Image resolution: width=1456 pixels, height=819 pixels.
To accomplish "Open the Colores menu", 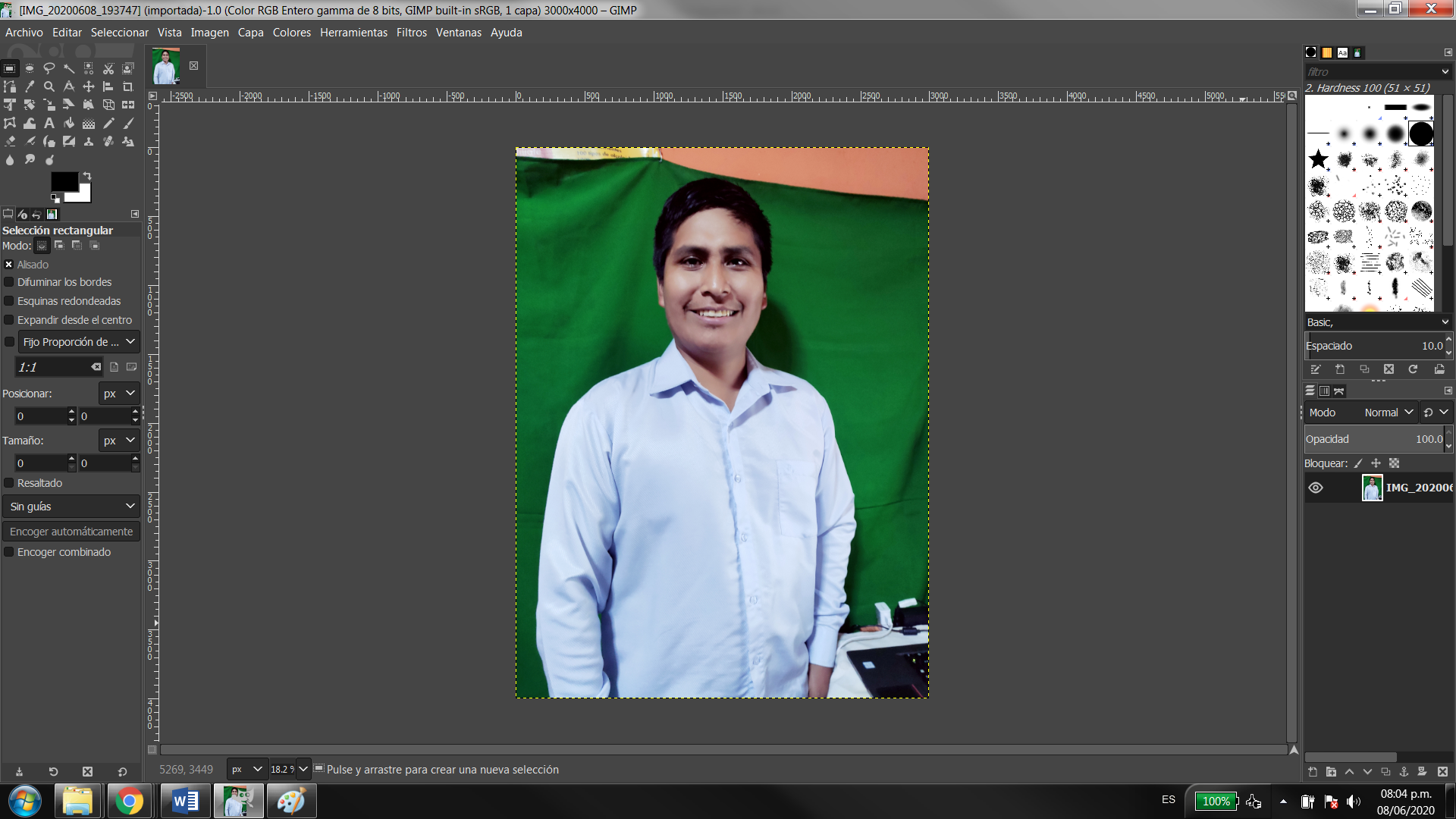I will [291, 33].
